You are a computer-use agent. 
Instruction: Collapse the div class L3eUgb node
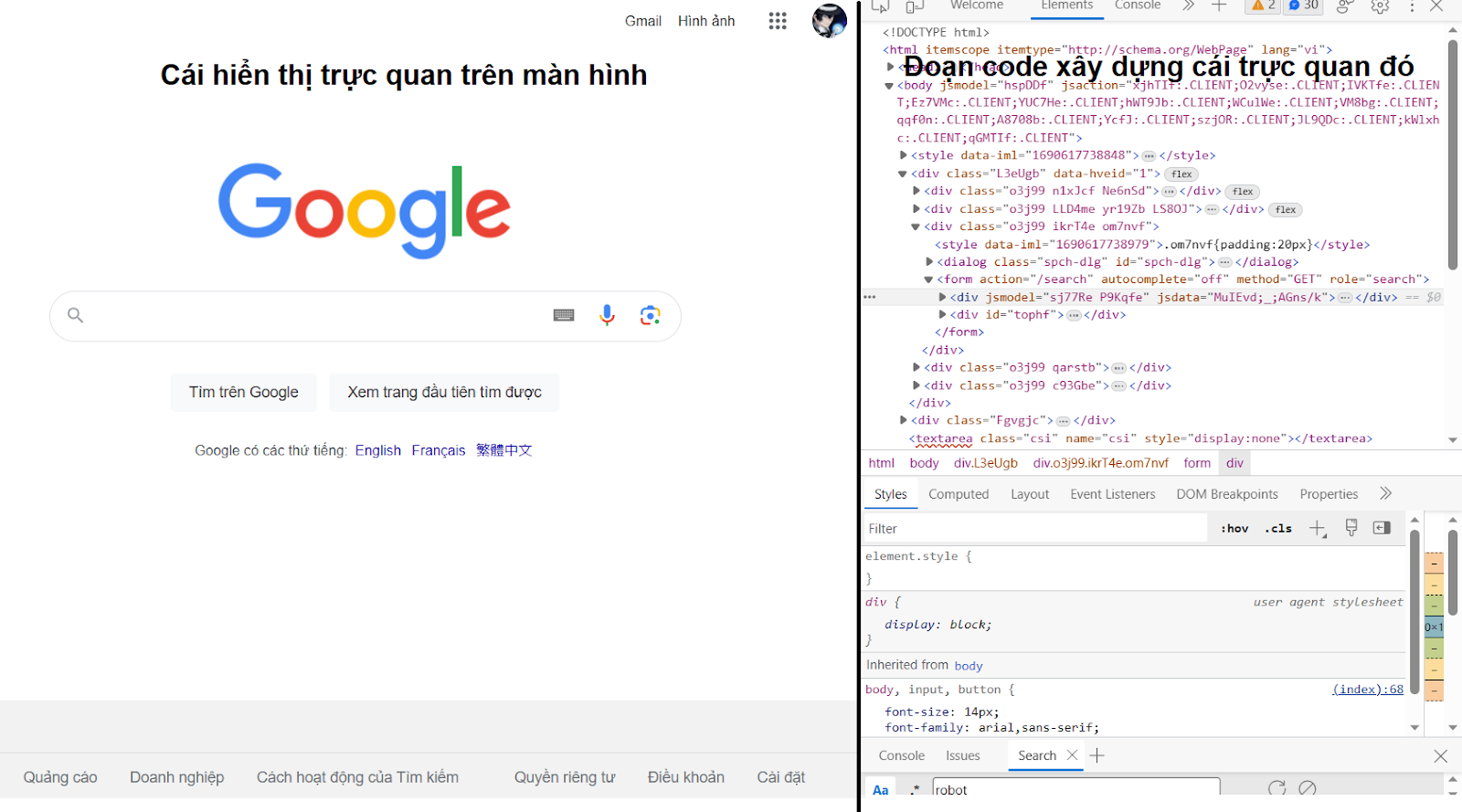tap(903, 174)
